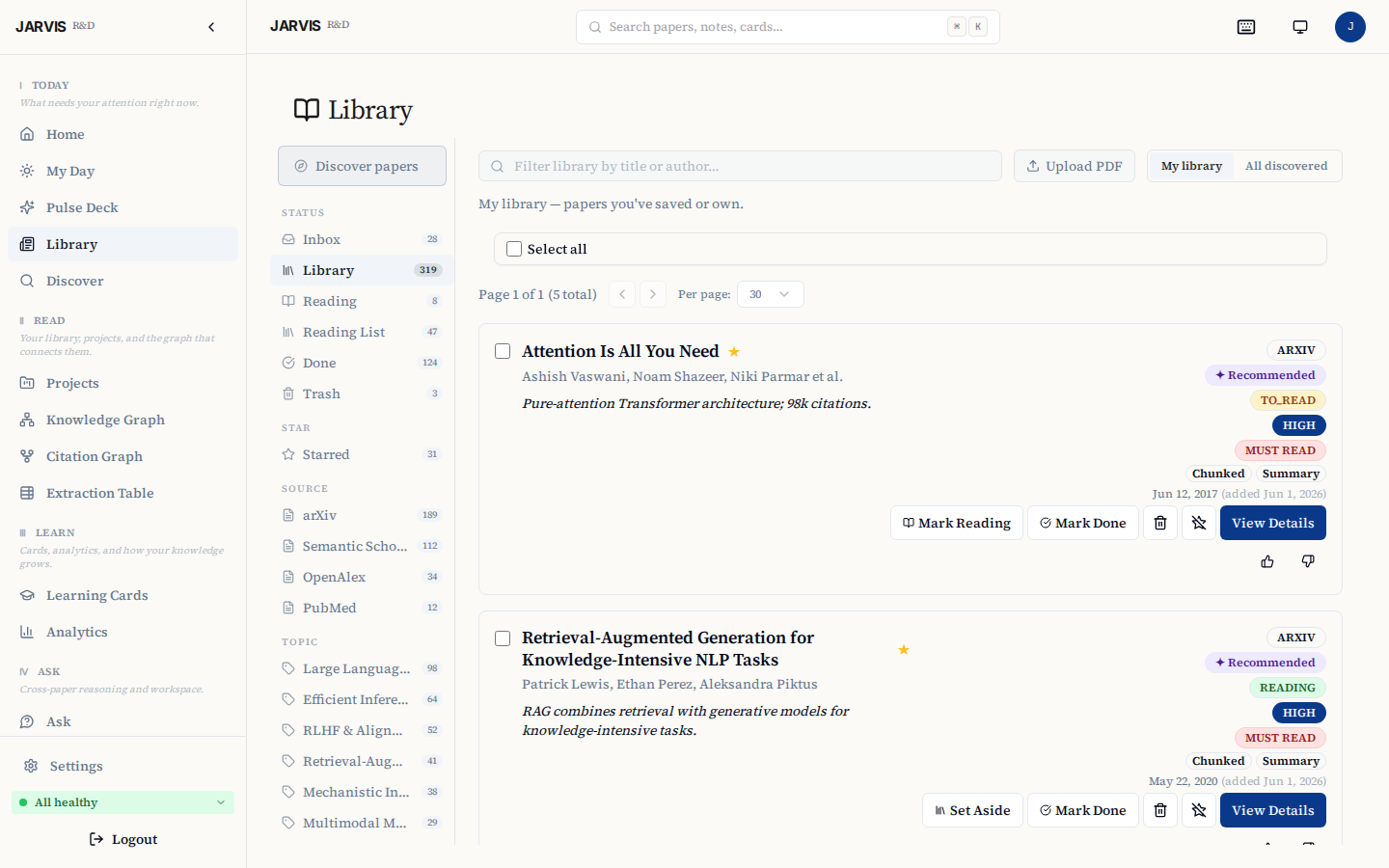Switch to the All discovered tab
The image size is (1389, 868).
pyautogui.click(x=1286, y=166)
